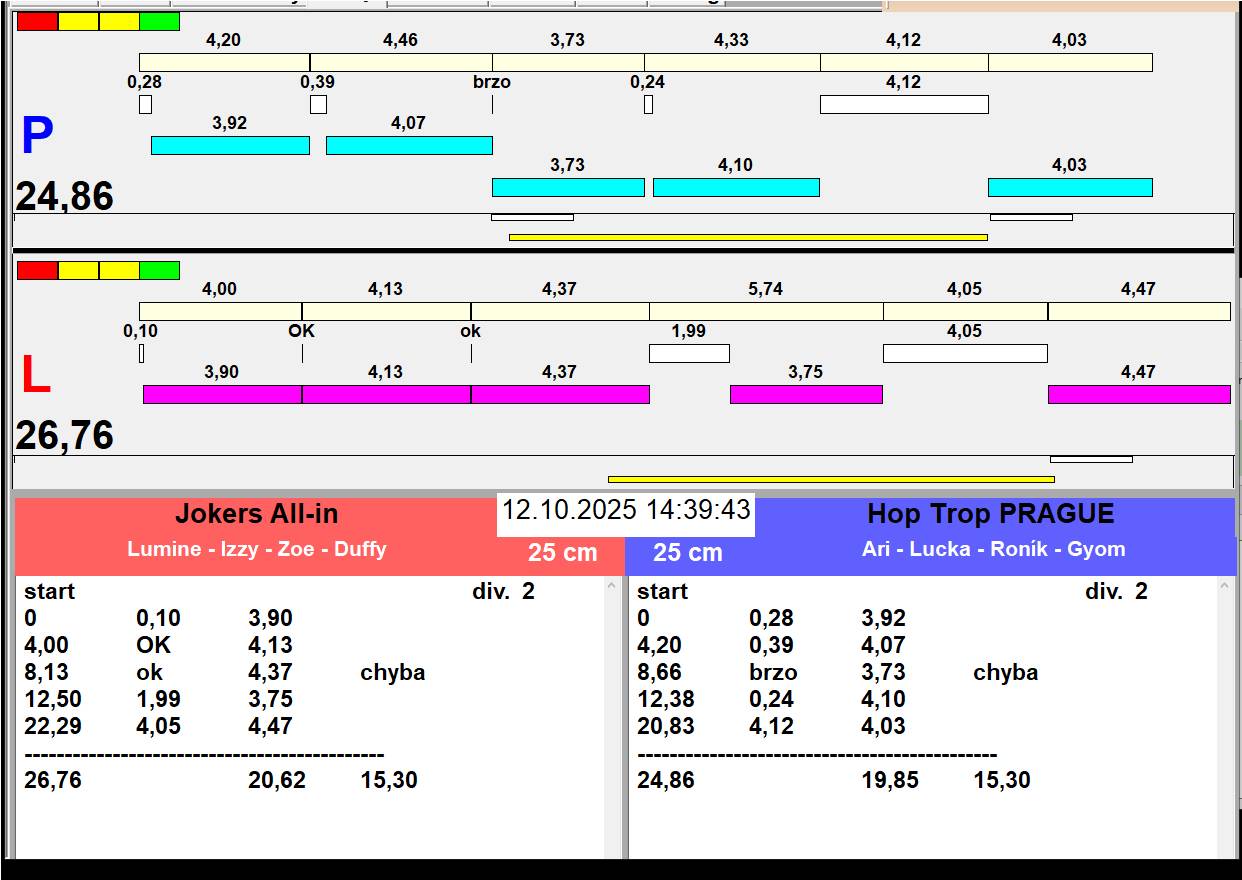Click the cream 4,46 segment in lane P
The image size is (1242, 880).
[401, 62]
